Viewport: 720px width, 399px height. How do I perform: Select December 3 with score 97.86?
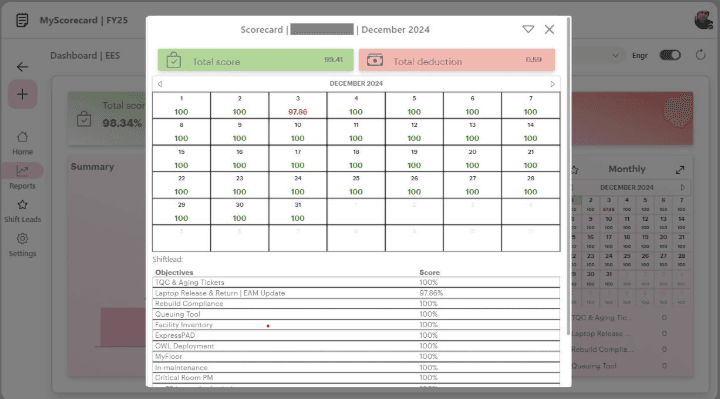(298, 105)
